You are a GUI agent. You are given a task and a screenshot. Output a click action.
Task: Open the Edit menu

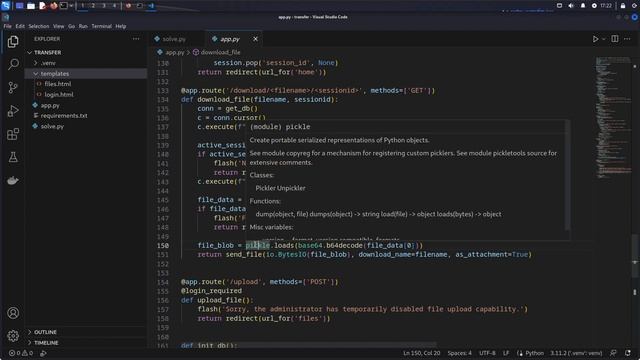(x=20, y=26)
